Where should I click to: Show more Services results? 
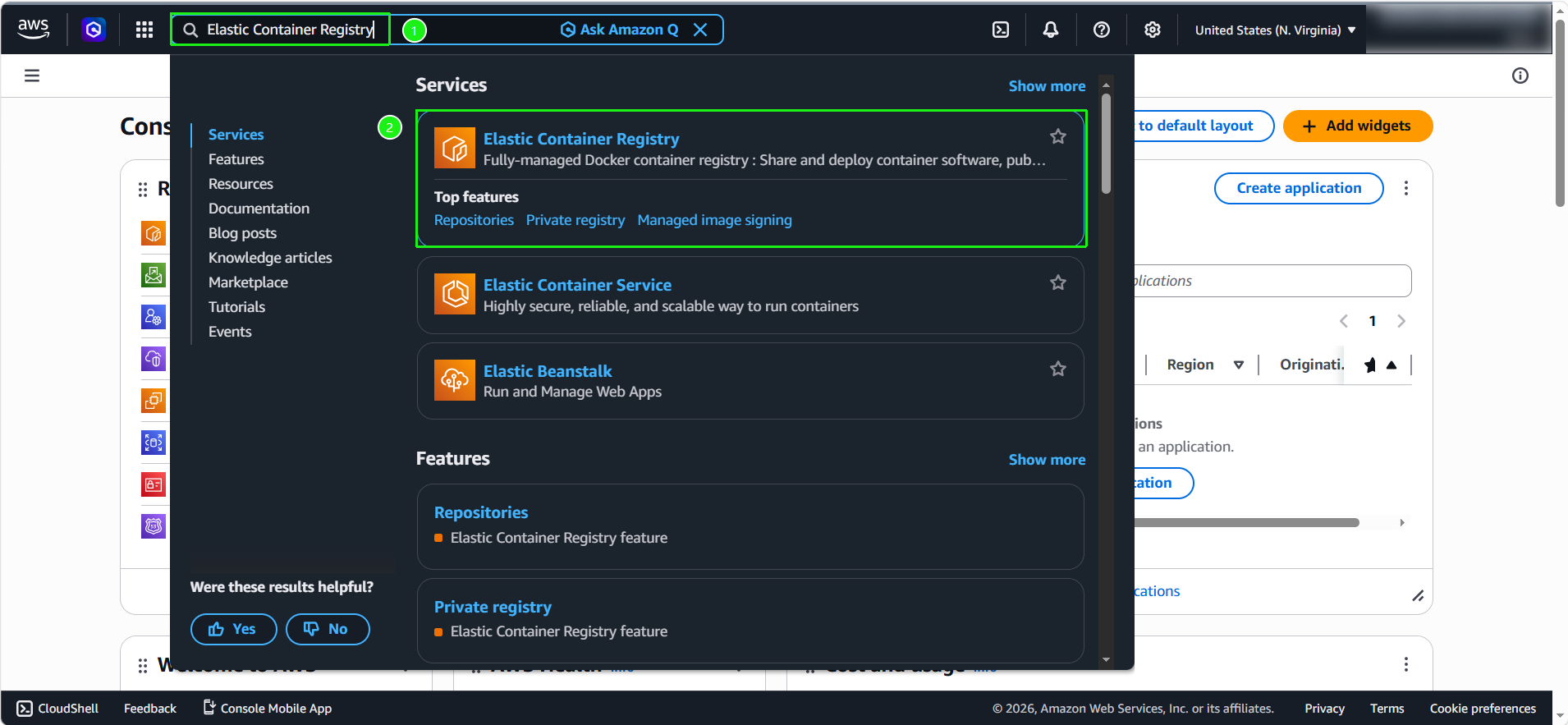(x=1047, y=86)
